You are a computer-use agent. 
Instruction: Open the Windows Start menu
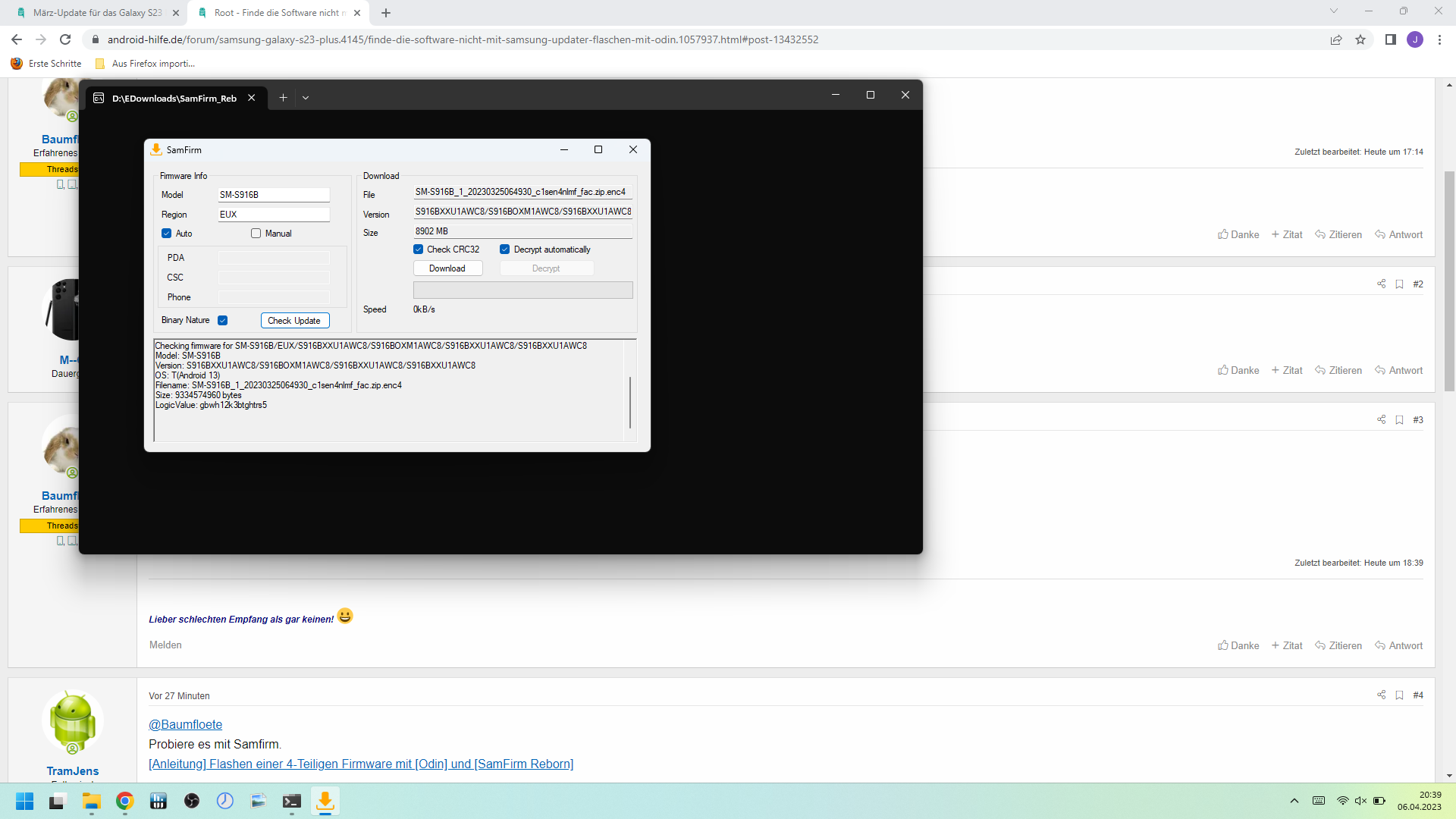tap(24, 801)
